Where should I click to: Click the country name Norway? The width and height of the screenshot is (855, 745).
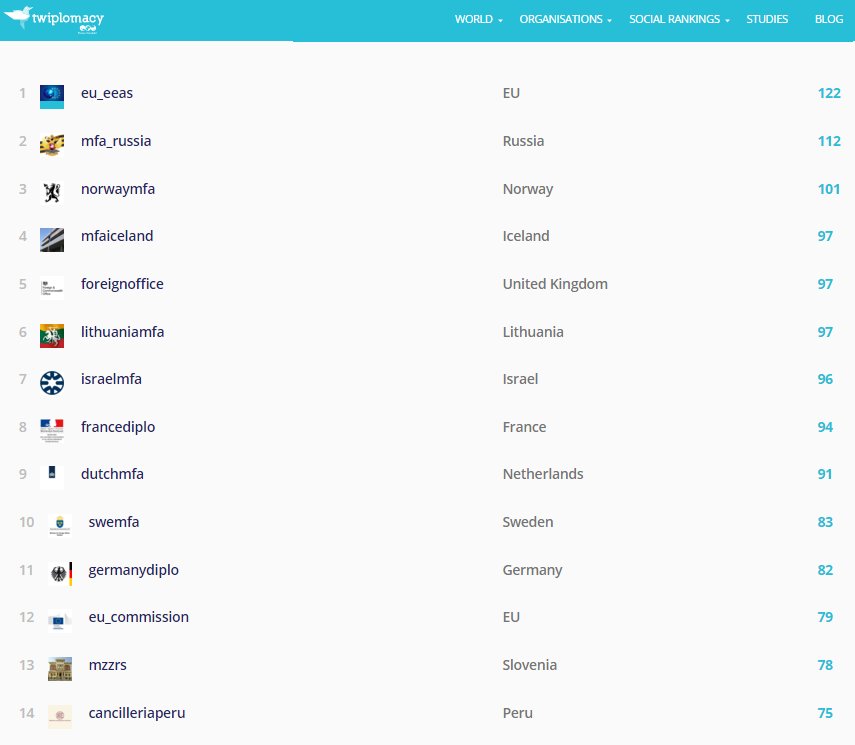point(528,189)
